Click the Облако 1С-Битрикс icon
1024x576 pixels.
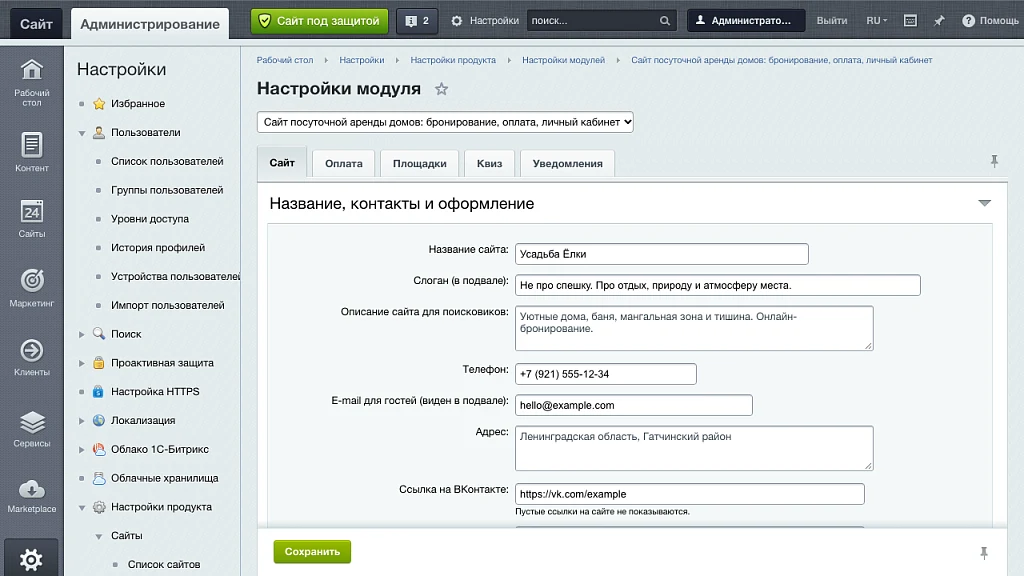(99, 449)
